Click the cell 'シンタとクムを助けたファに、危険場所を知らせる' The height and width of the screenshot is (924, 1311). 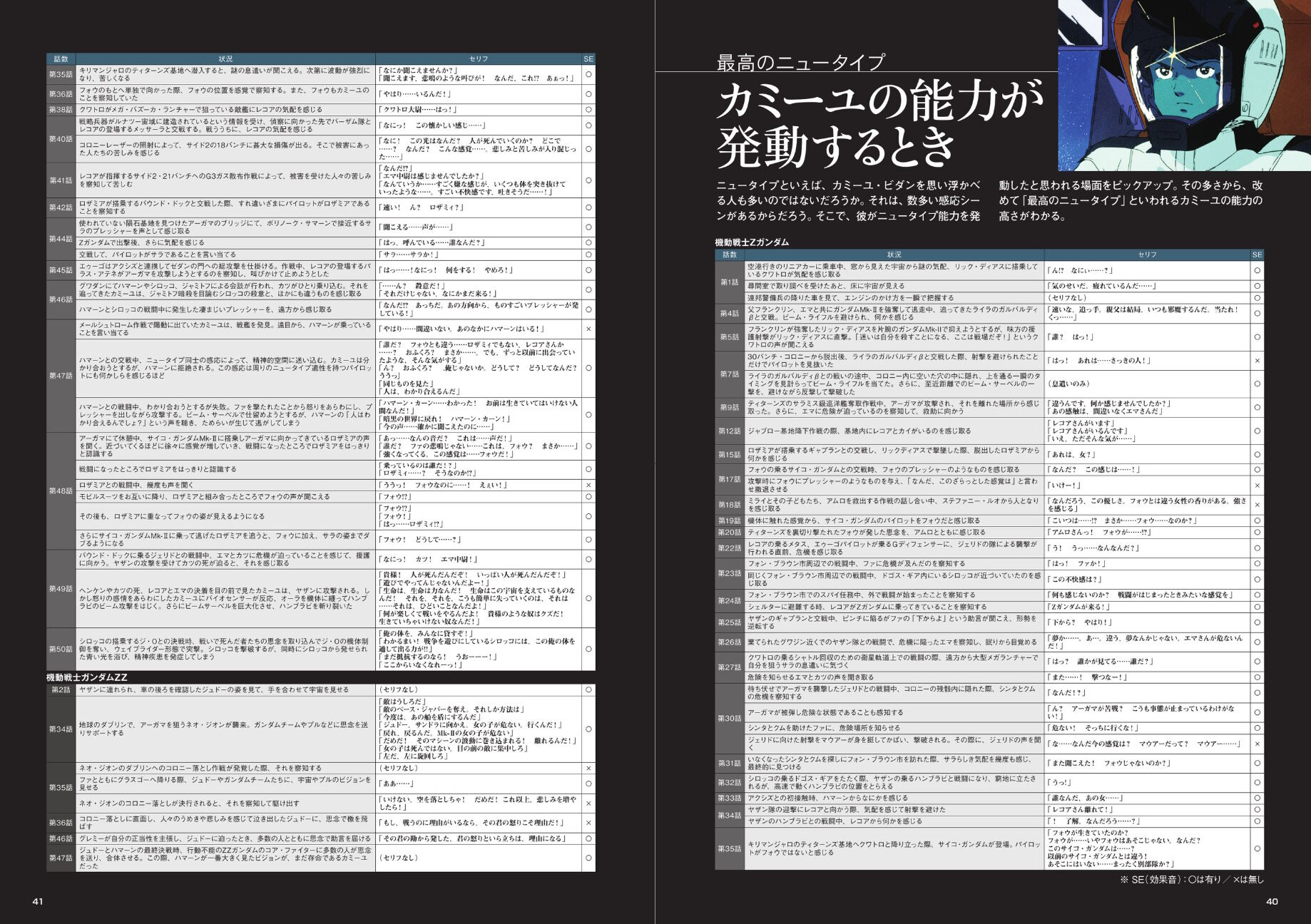[894, 728]
